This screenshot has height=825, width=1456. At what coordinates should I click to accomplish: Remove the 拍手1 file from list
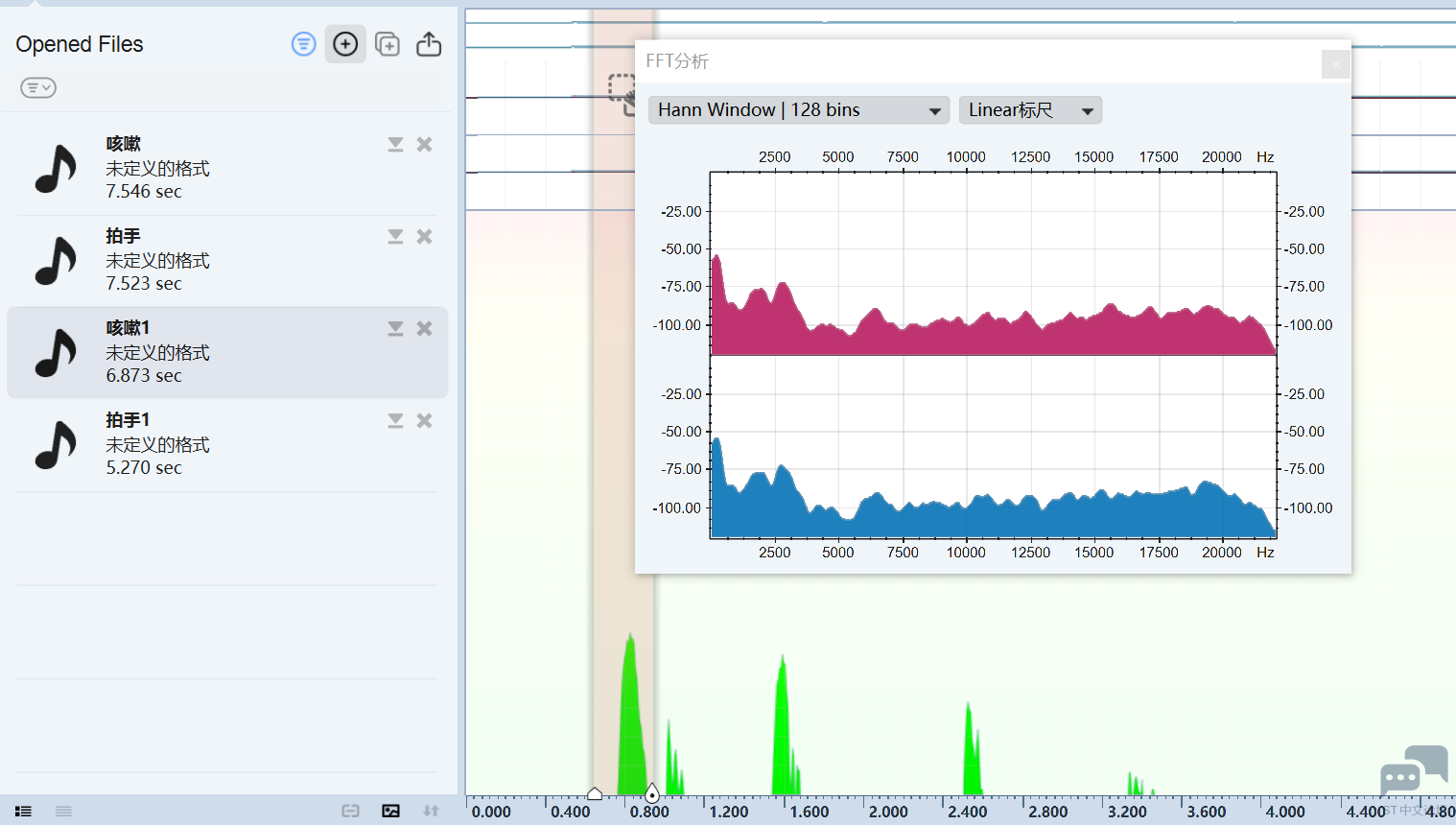pyautogui.click(x=424, y=421)
